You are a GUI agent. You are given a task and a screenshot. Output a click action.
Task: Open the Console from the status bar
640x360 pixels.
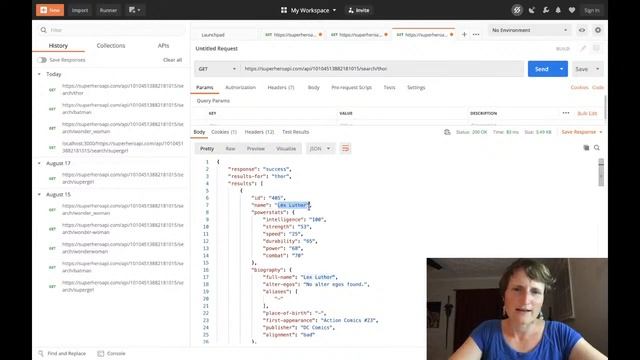point(111,353)
